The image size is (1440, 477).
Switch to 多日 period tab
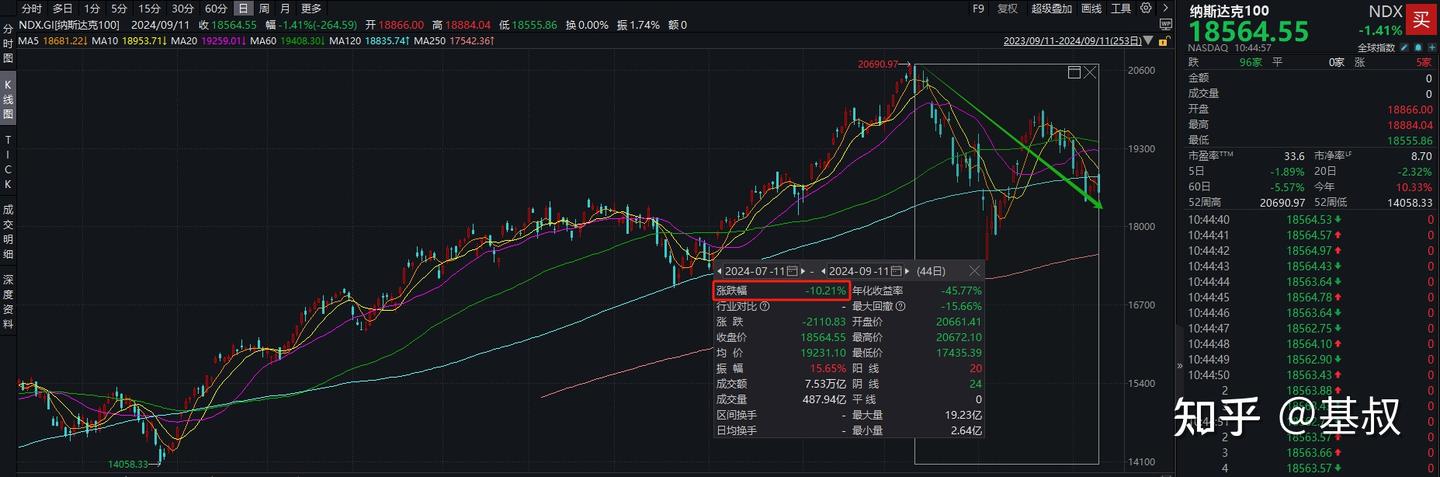(63, 8)
